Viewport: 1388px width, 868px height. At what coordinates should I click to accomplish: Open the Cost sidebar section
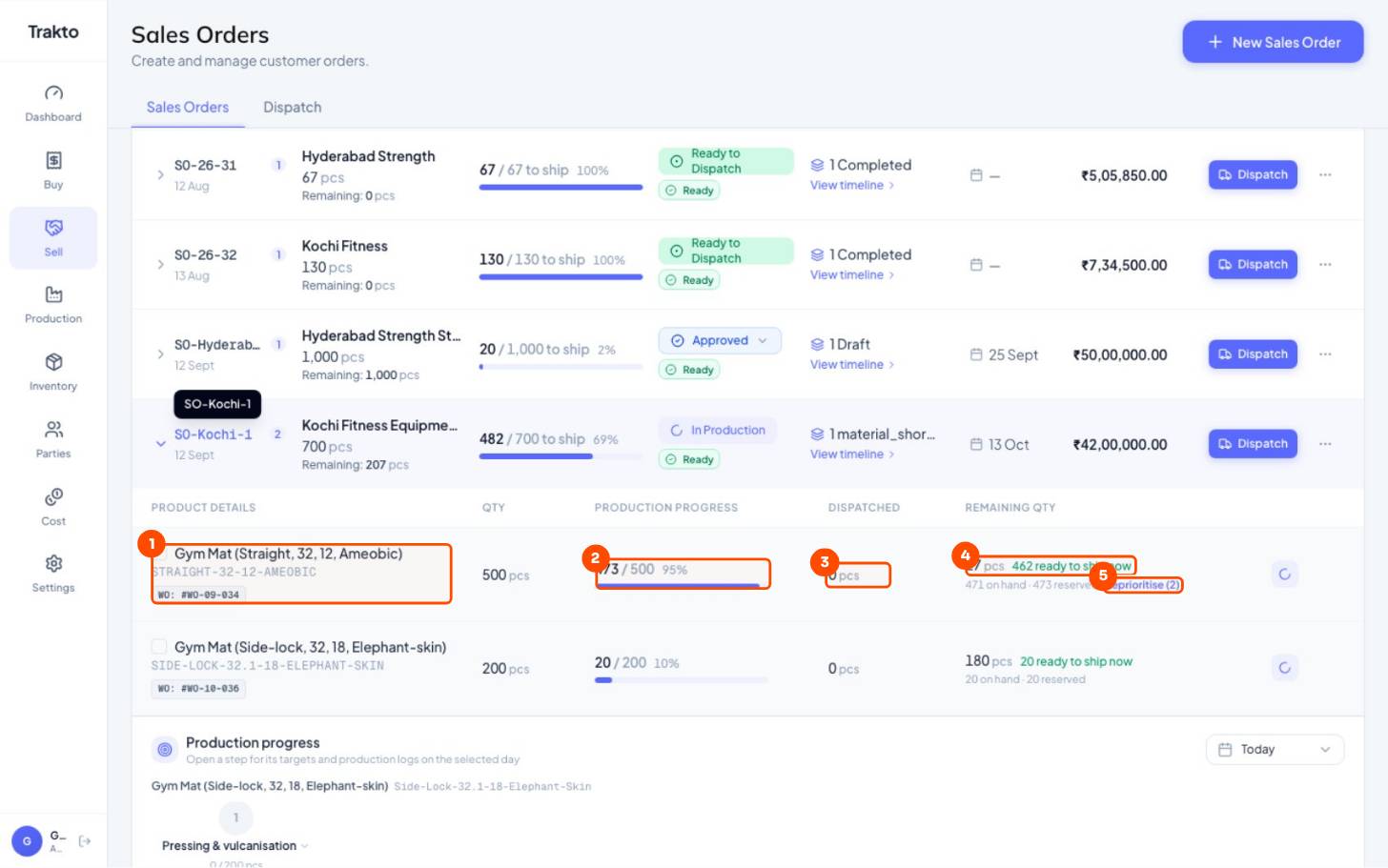pyautogui.click(x=53, y=507)
